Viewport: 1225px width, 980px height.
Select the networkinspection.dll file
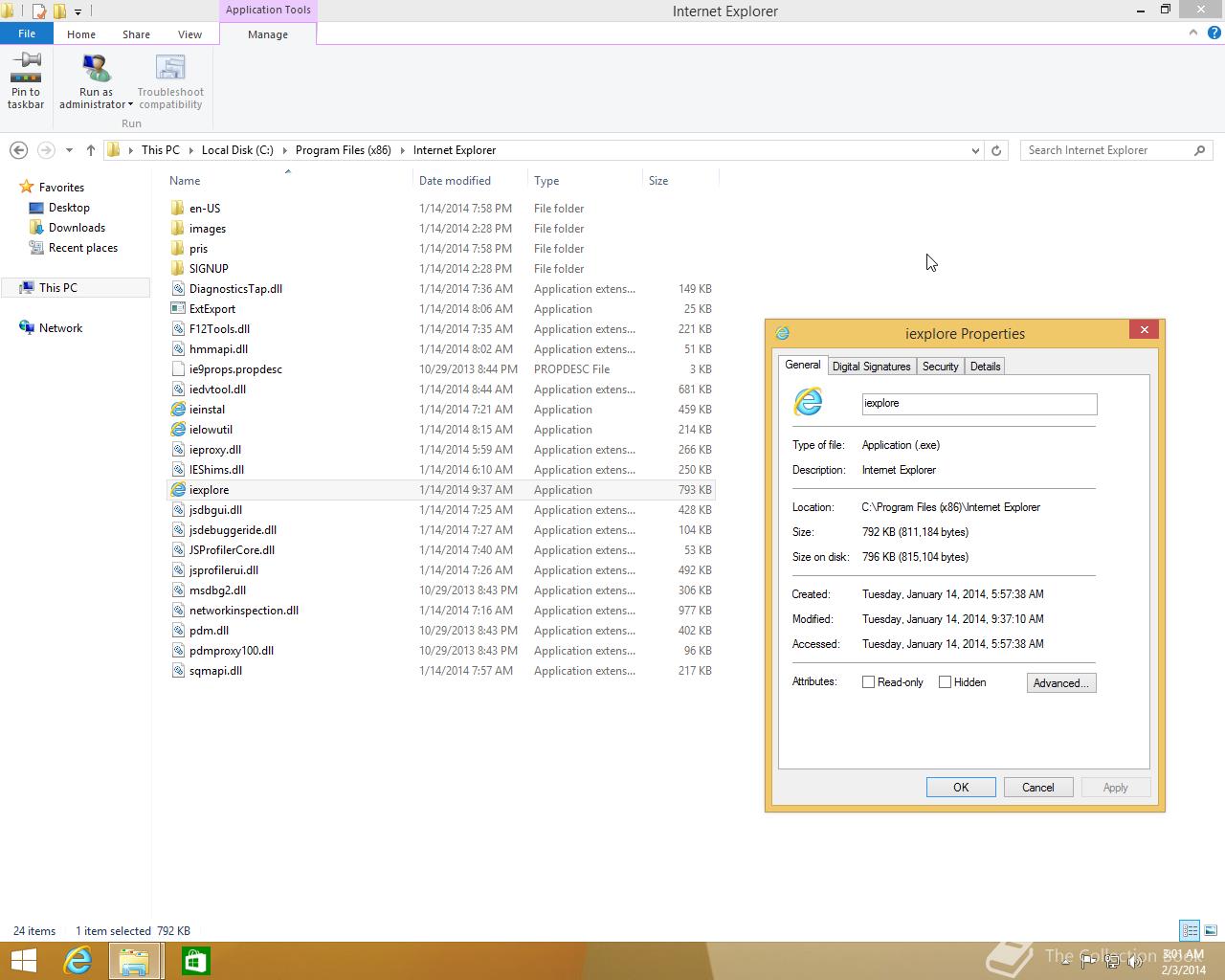pos(440,611)
